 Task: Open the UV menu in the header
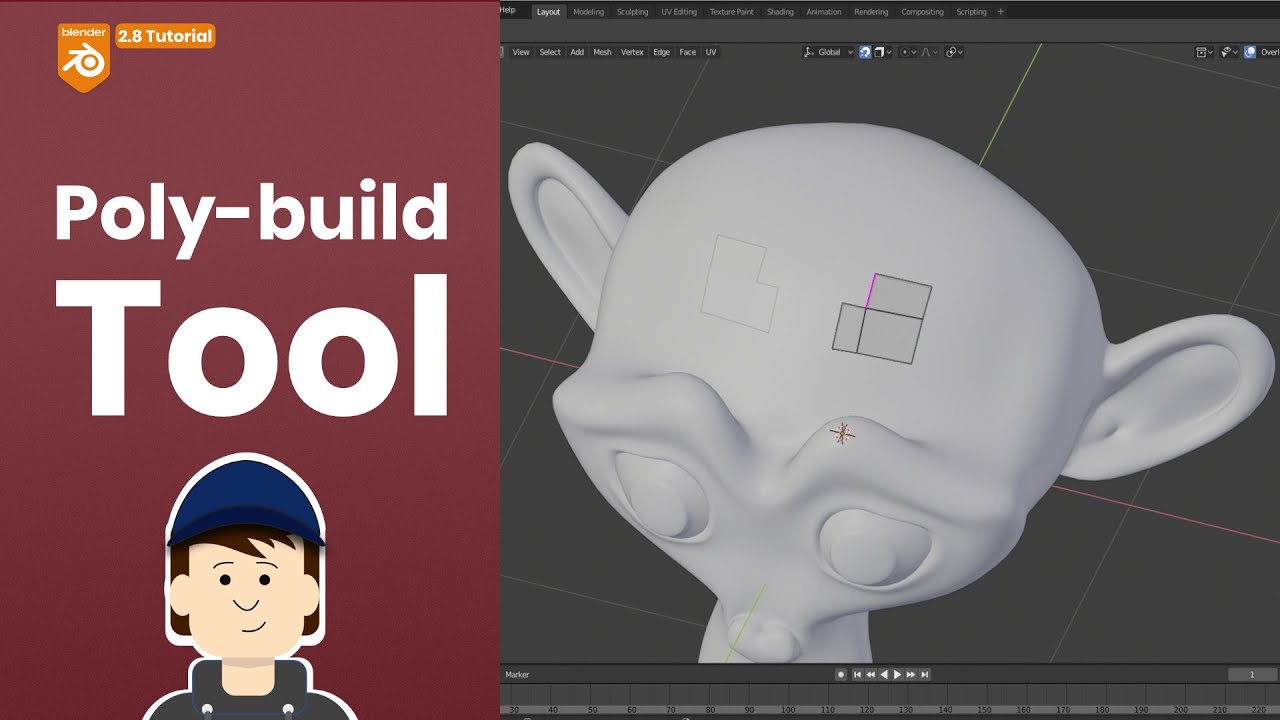pos(711,52)
